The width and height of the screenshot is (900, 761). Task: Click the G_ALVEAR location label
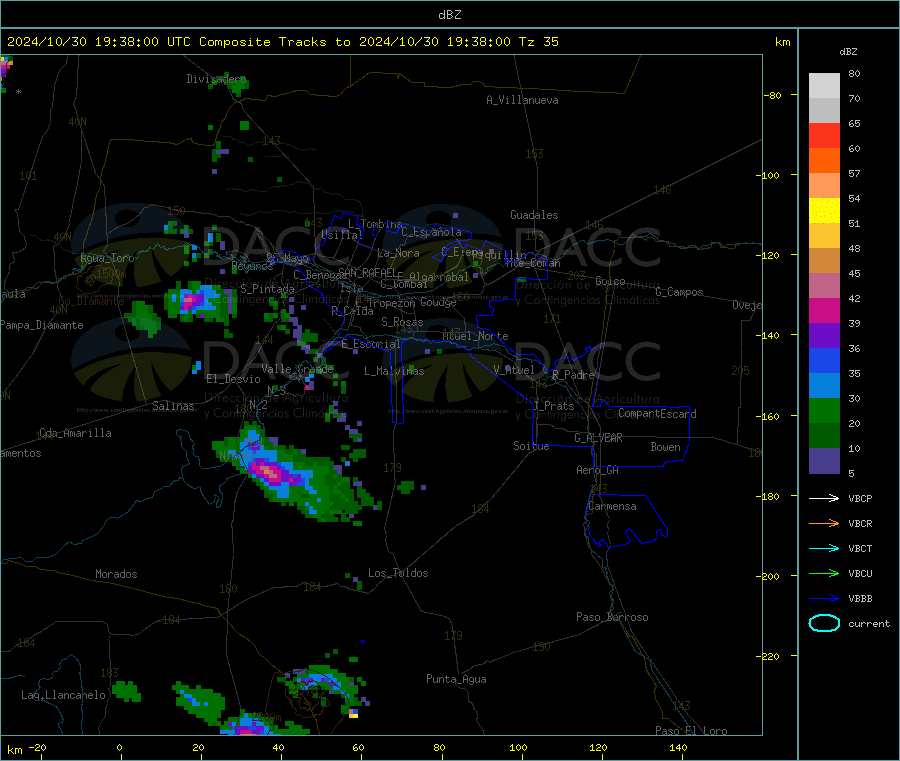[598, 438]
